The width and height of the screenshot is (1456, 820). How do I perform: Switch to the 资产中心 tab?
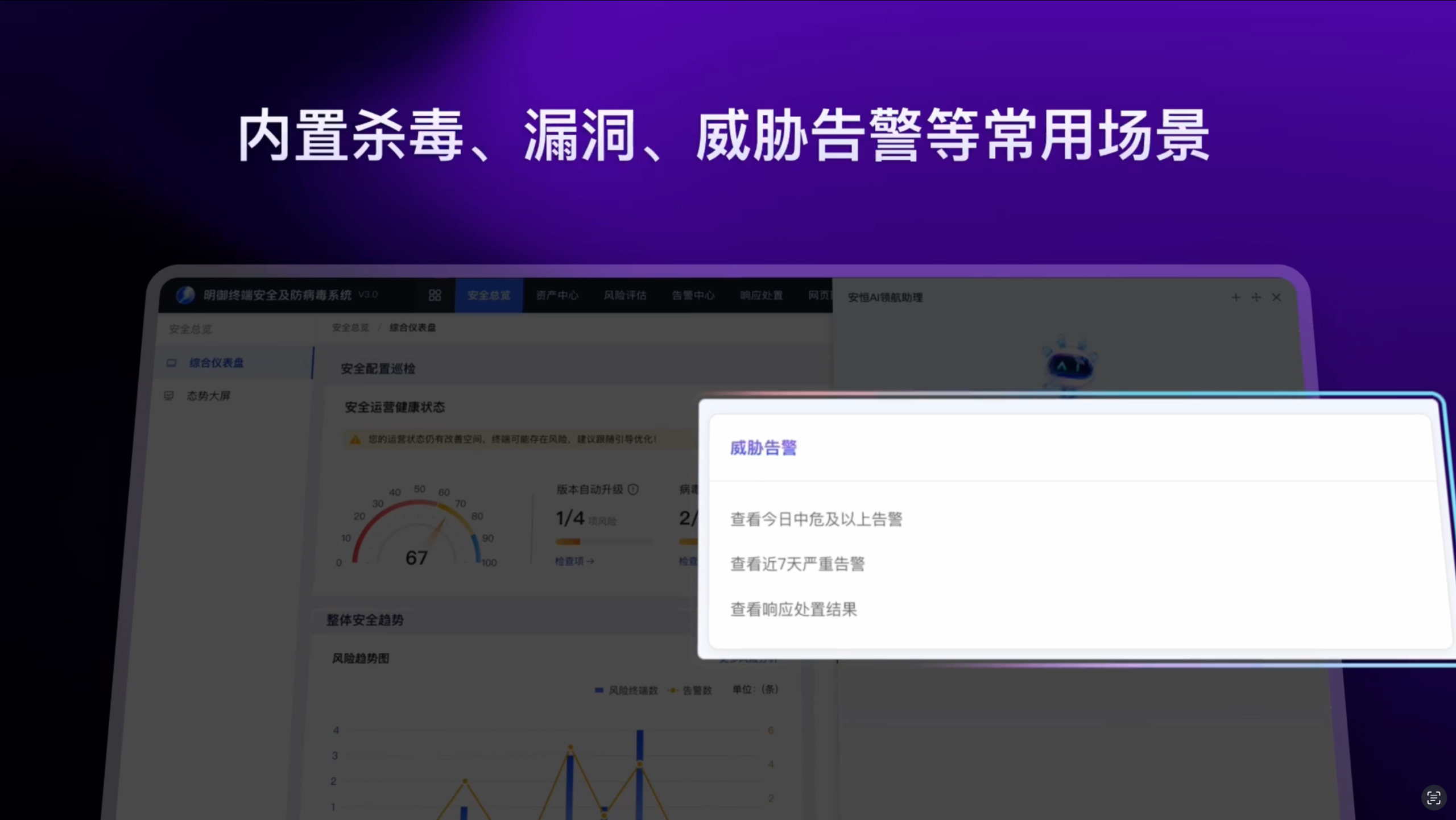(557, 295)
